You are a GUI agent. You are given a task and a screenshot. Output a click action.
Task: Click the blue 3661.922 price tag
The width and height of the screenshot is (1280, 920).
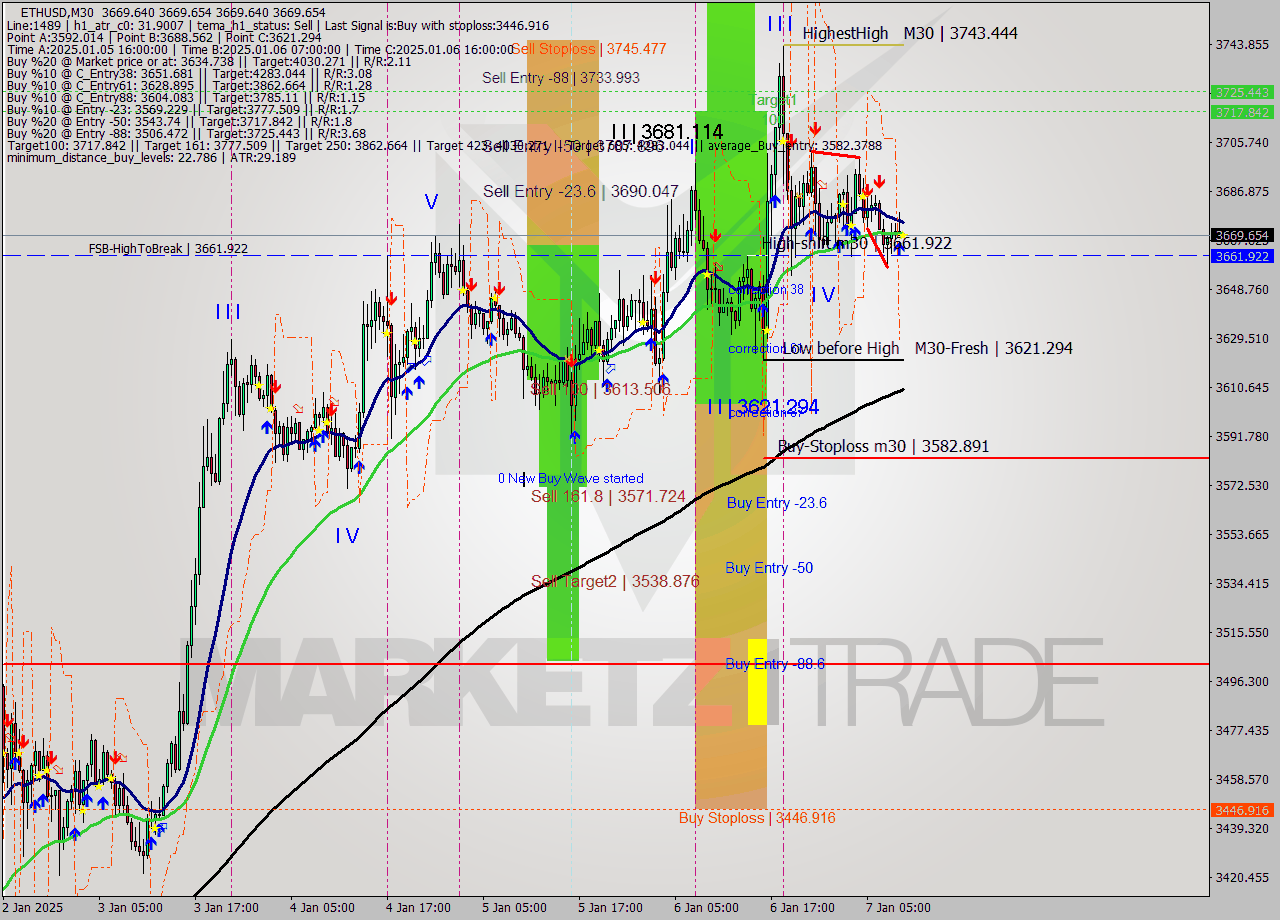point(1242,256)
